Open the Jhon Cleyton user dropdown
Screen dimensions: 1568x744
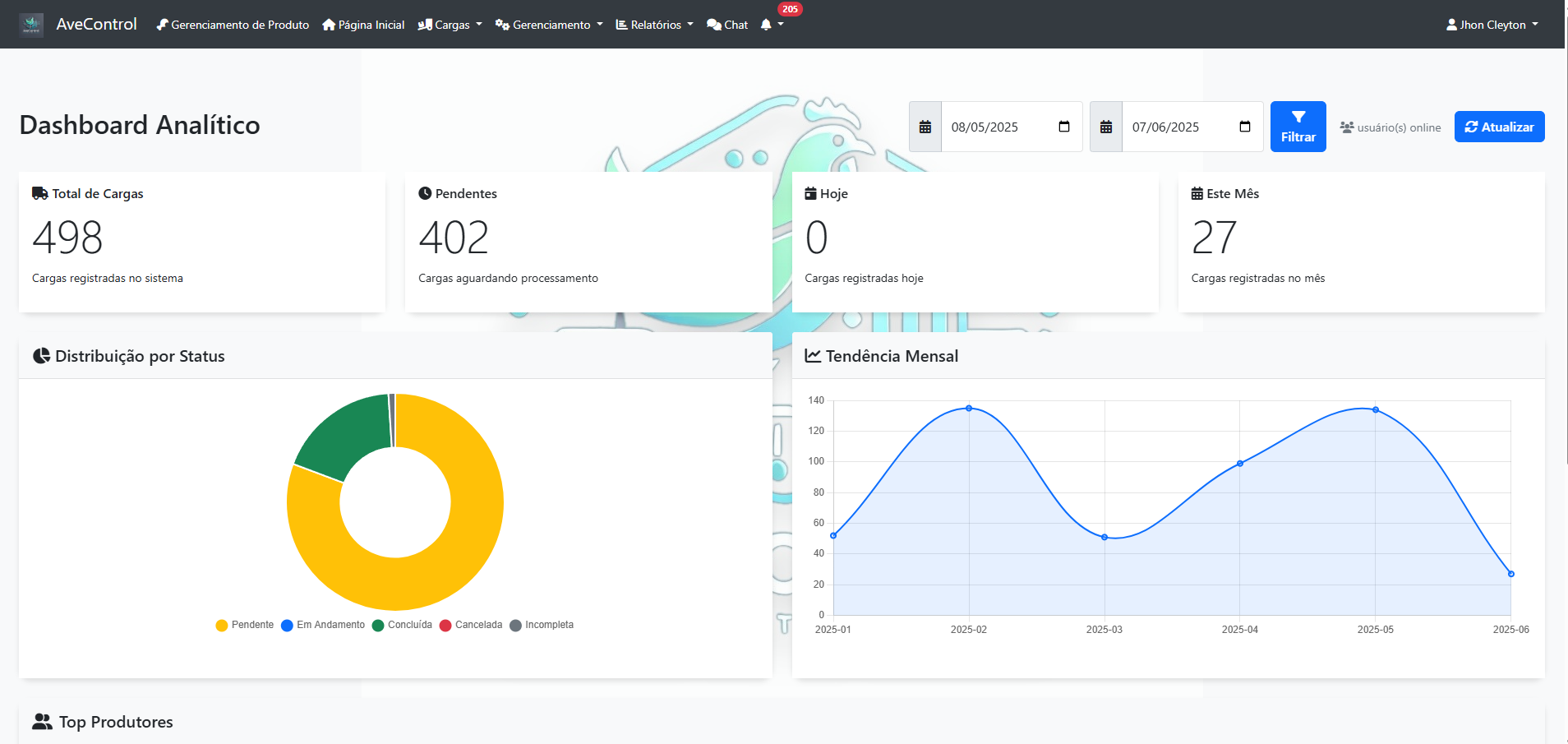coord(1492,25)
